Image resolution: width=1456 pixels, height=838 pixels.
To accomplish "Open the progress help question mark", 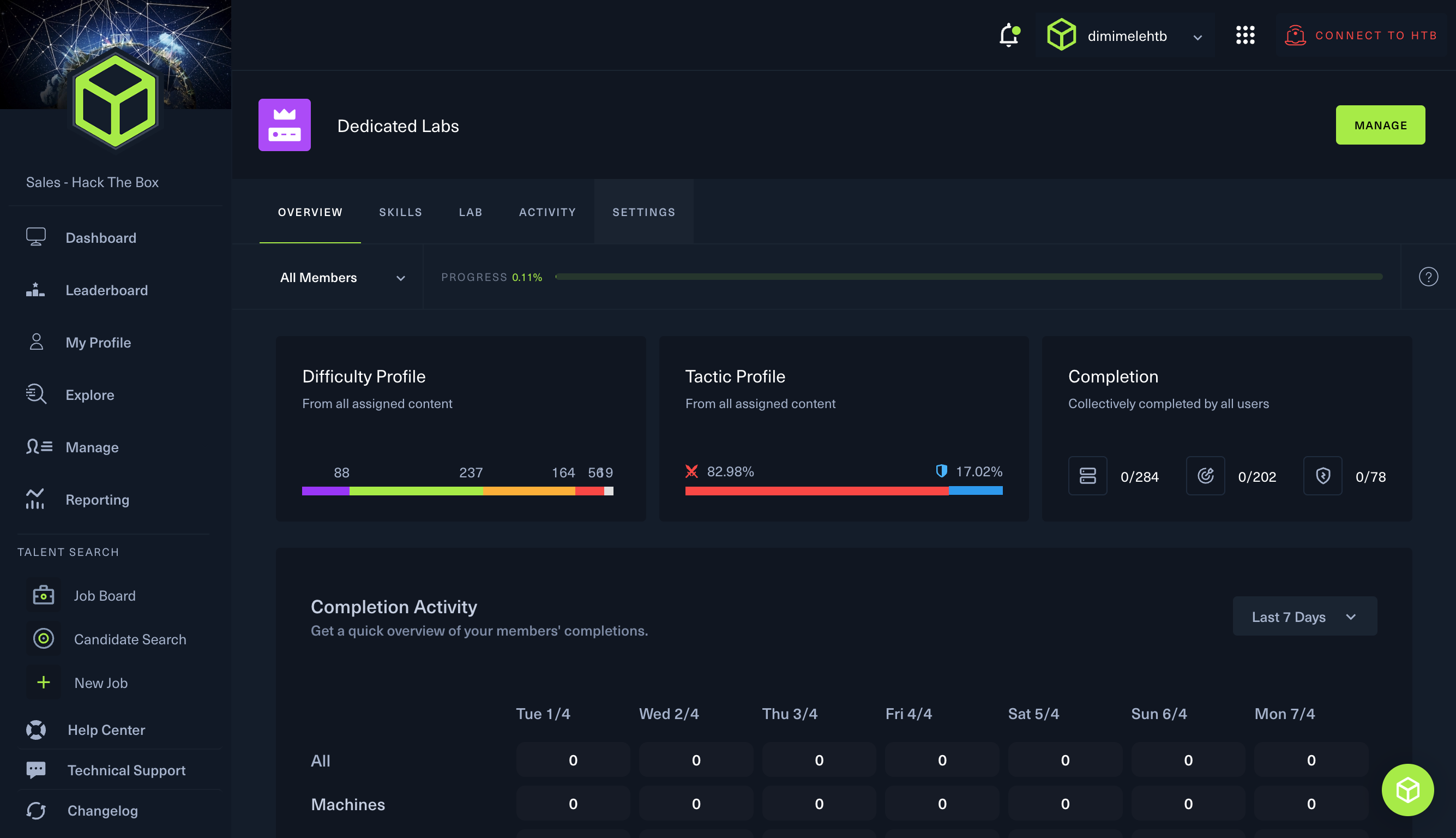I will point(1428,277).
